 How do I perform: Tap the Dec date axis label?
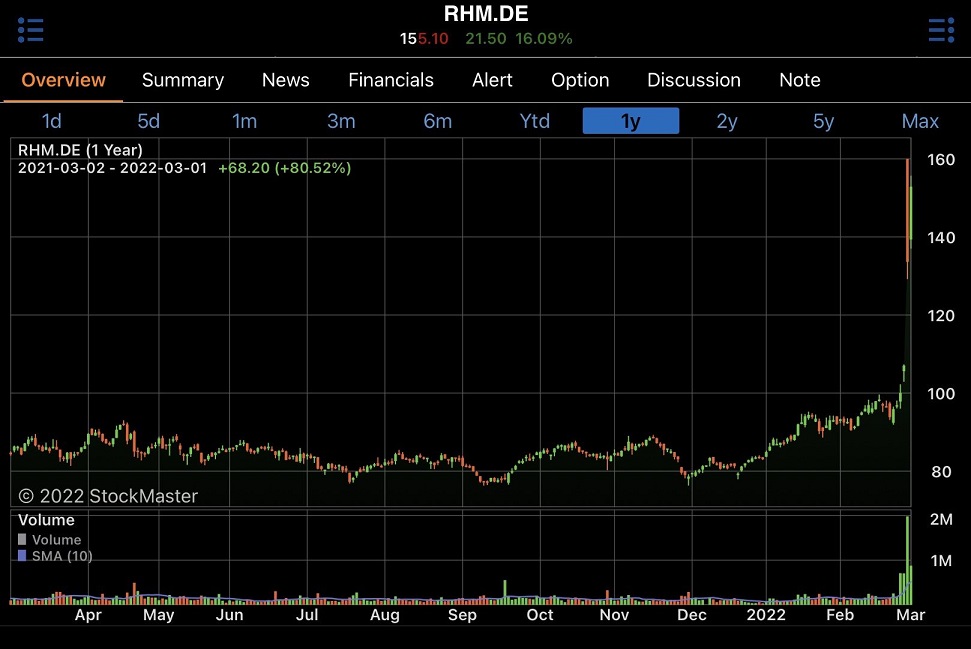point(692,615)
